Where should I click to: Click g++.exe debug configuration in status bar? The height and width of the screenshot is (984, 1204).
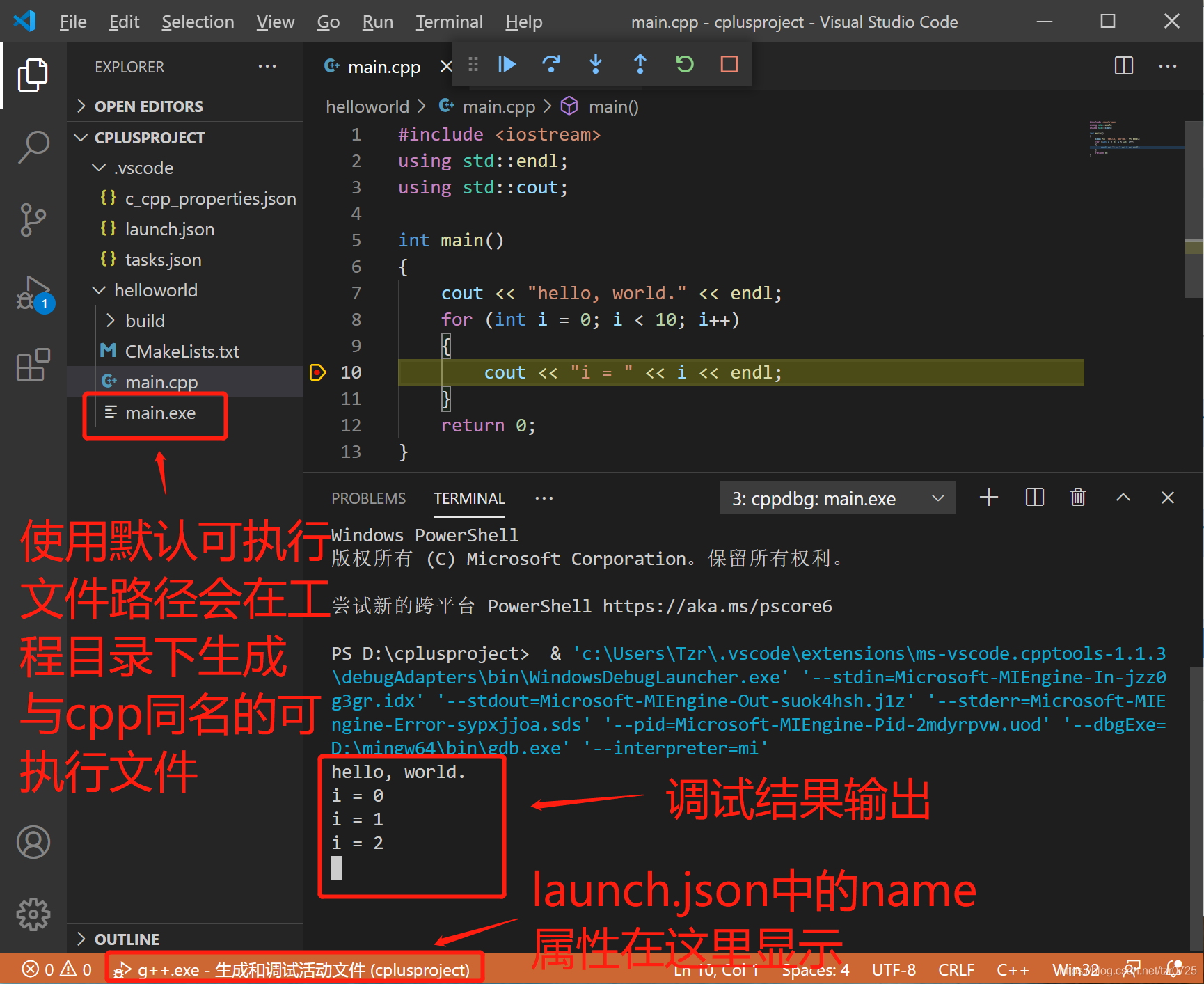tap(292, 969)
